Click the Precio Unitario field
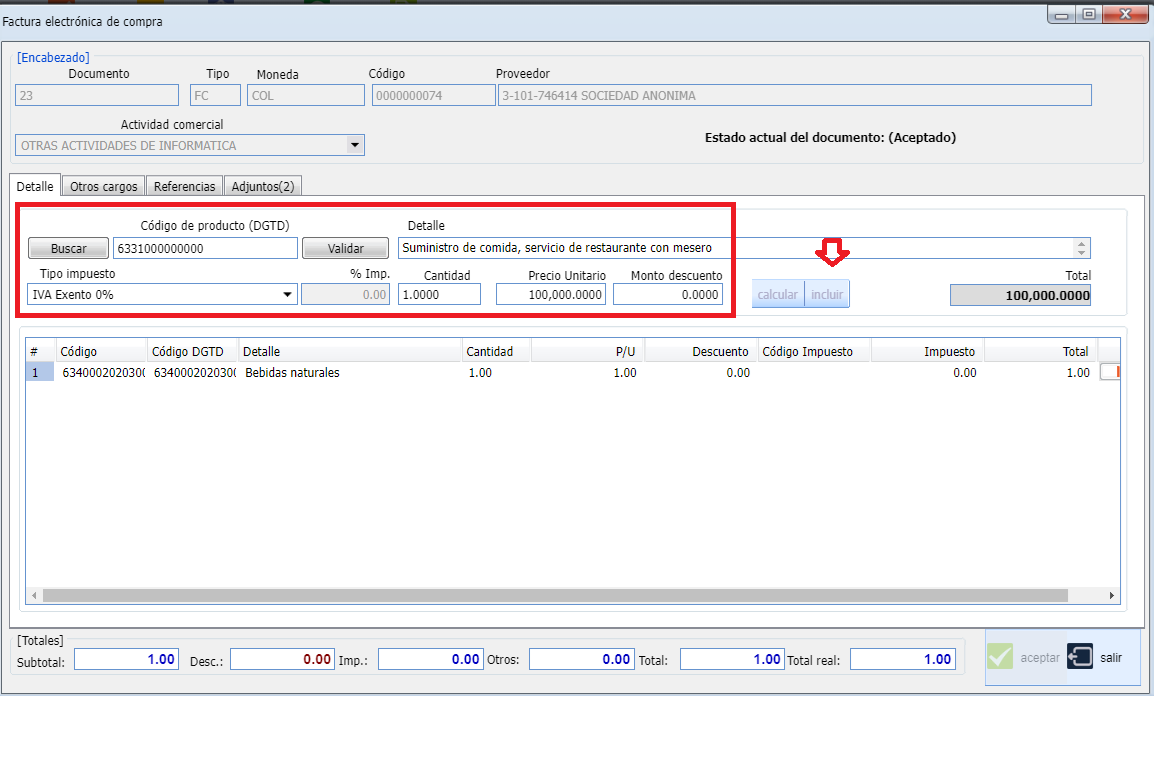1154x761 pixels. click(x=551, y=294)
